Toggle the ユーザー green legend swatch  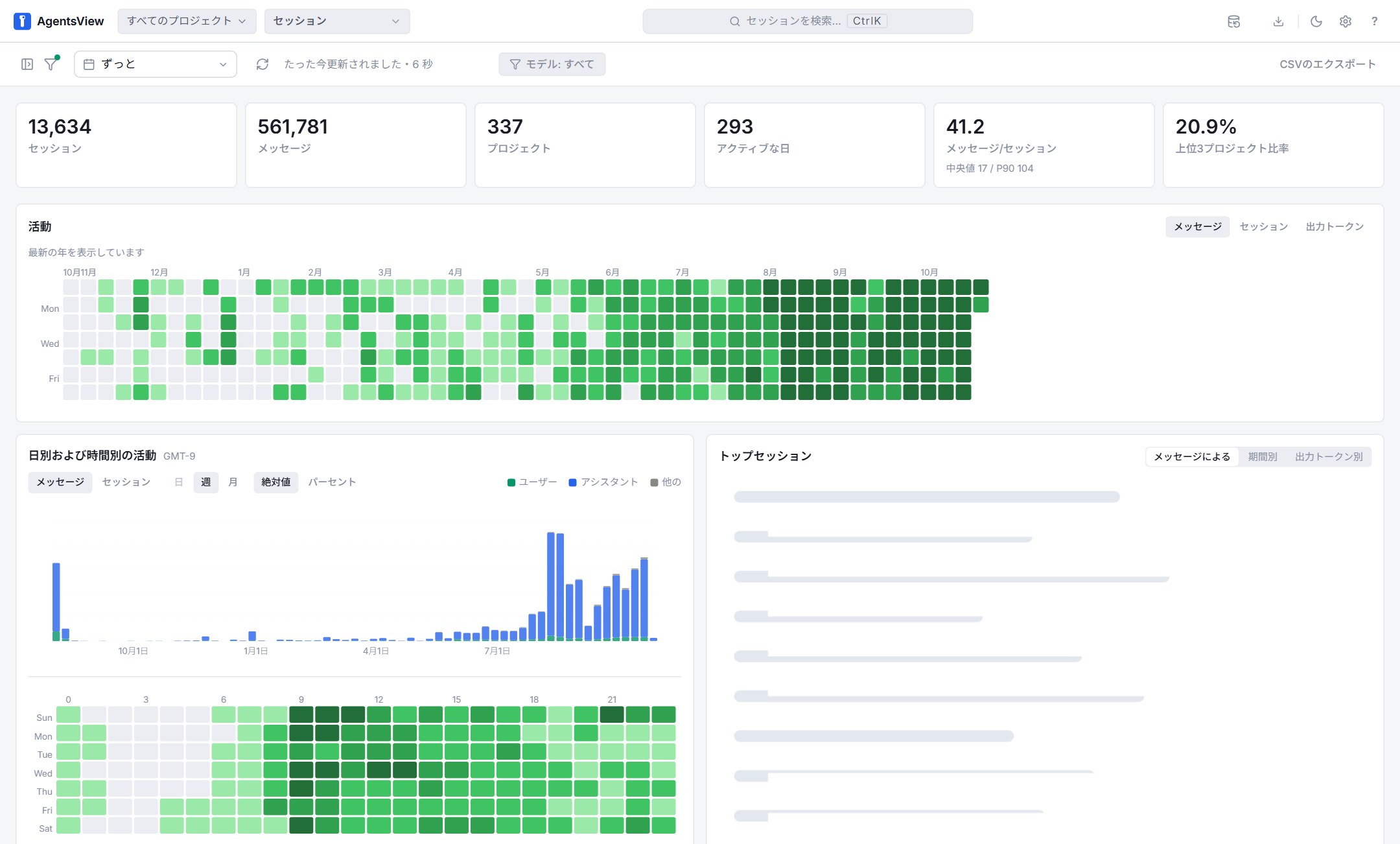pyautogui.click(x=511, y=482)
